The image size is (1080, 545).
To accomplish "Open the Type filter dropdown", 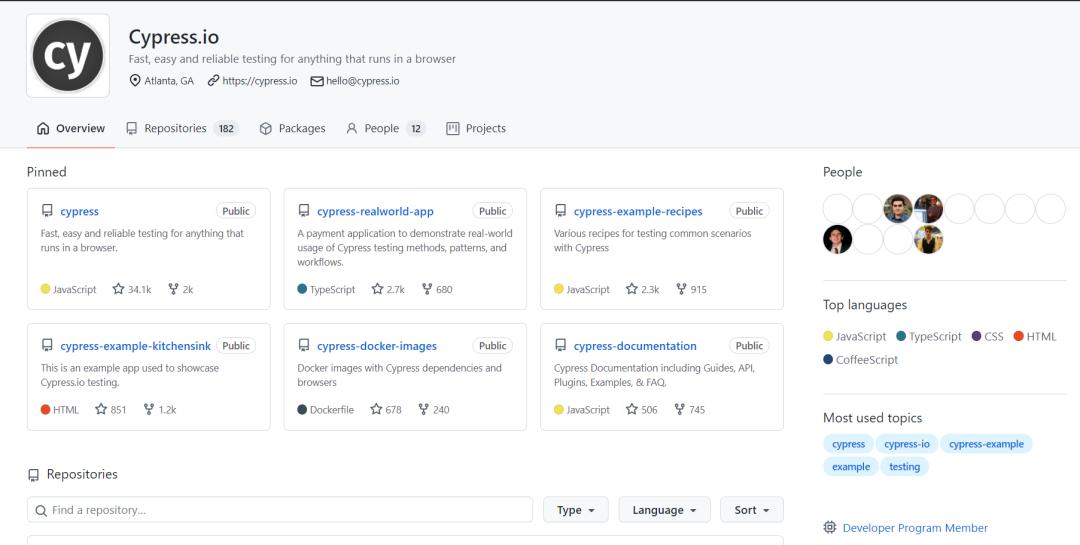I will (x=576, y=510).
